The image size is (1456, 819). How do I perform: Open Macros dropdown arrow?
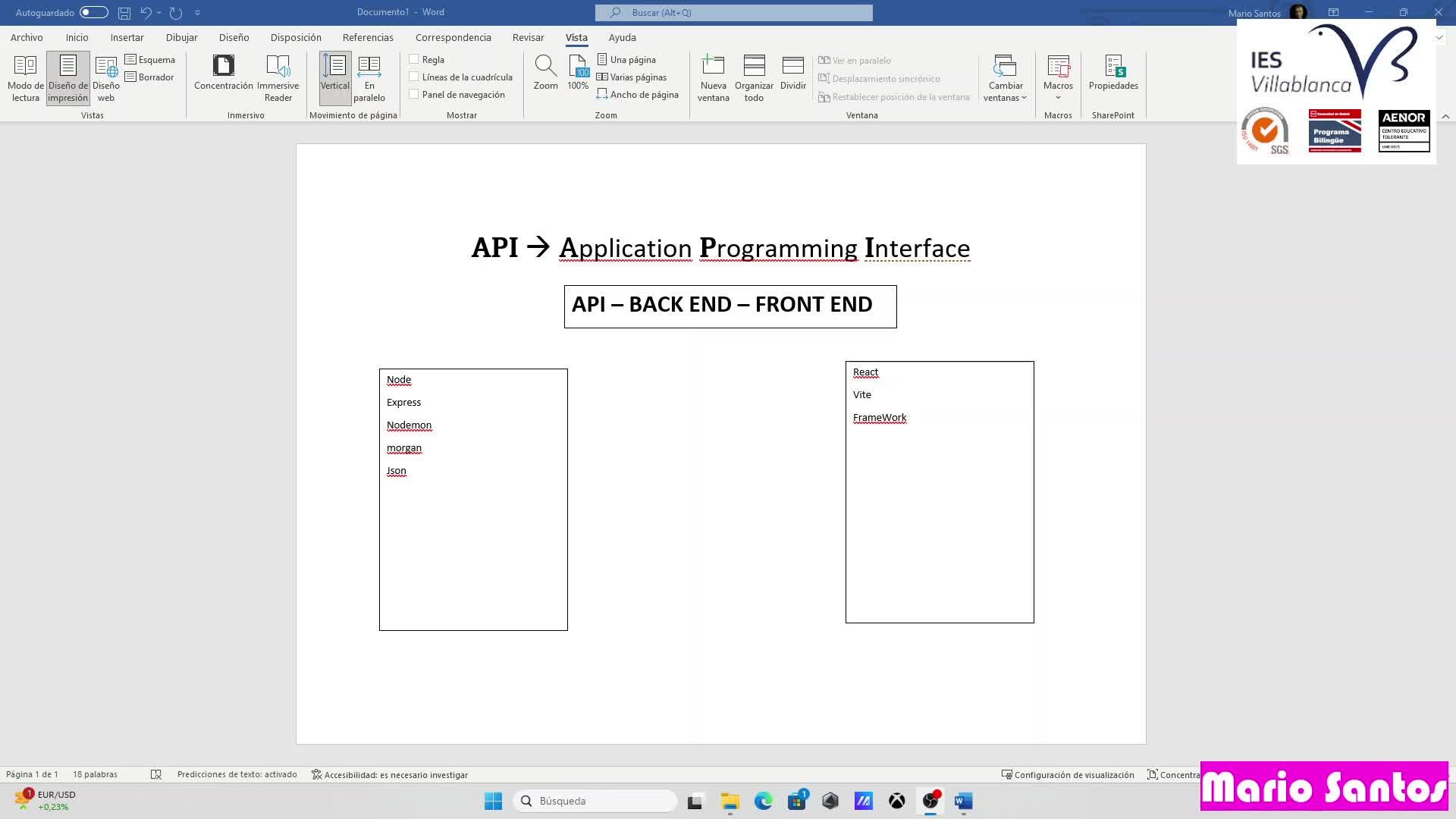click(1058, 98)
